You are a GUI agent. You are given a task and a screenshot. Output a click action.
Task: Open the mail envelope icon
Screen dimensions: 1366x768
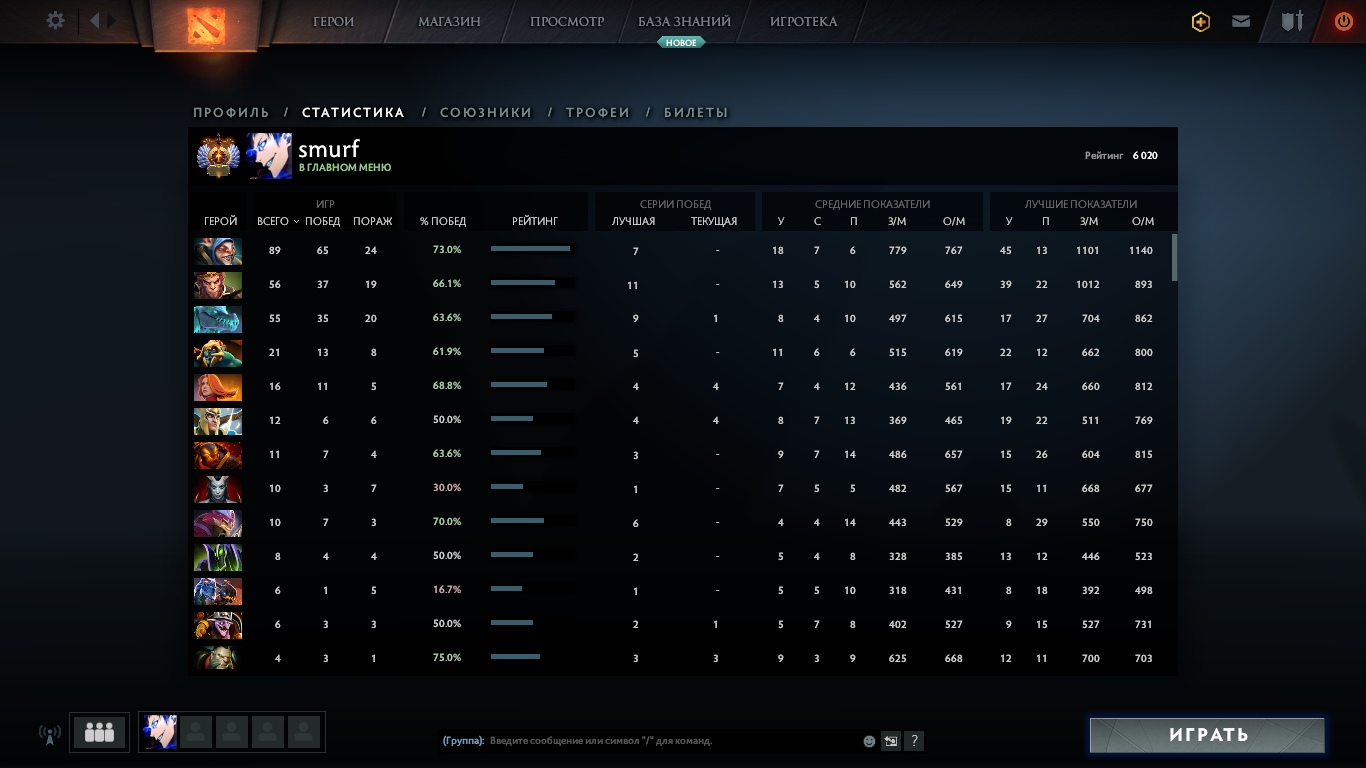(x=1241, y=21)
